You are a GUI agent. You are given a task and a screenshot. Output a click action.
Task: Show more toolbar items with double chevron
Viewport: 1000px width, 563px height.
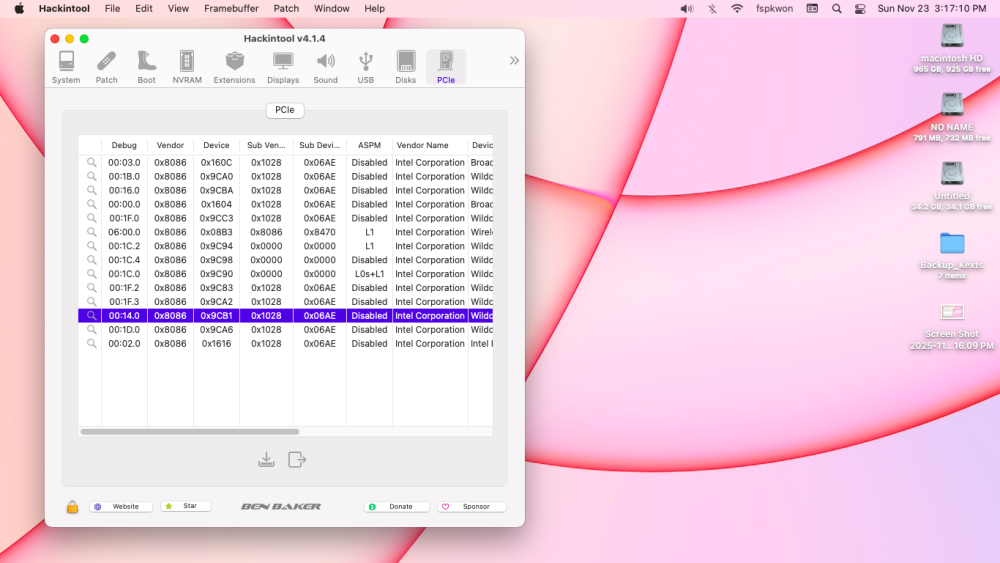(x=514, y=61)
